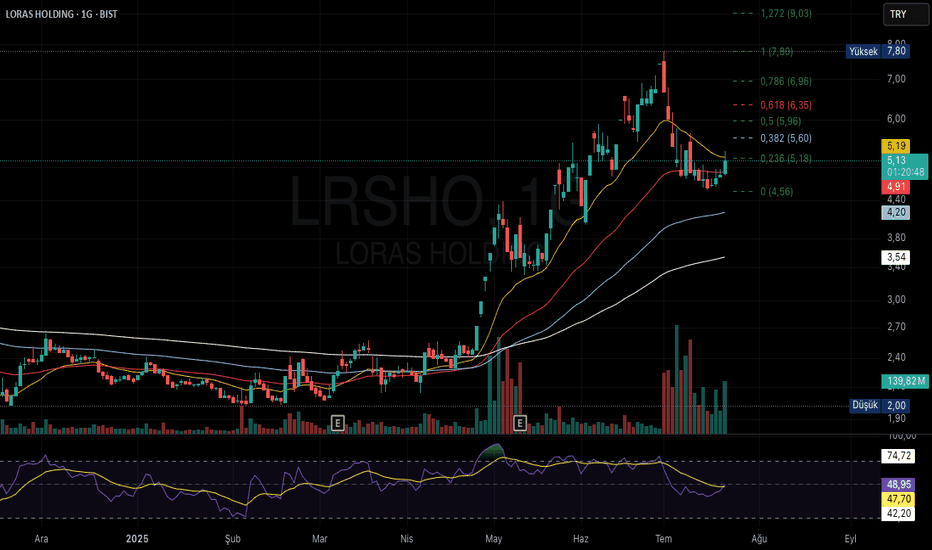Select the Yüksek high price label
Image resolution: width=932 pixels, height=550 pixels.
[863, 51]
